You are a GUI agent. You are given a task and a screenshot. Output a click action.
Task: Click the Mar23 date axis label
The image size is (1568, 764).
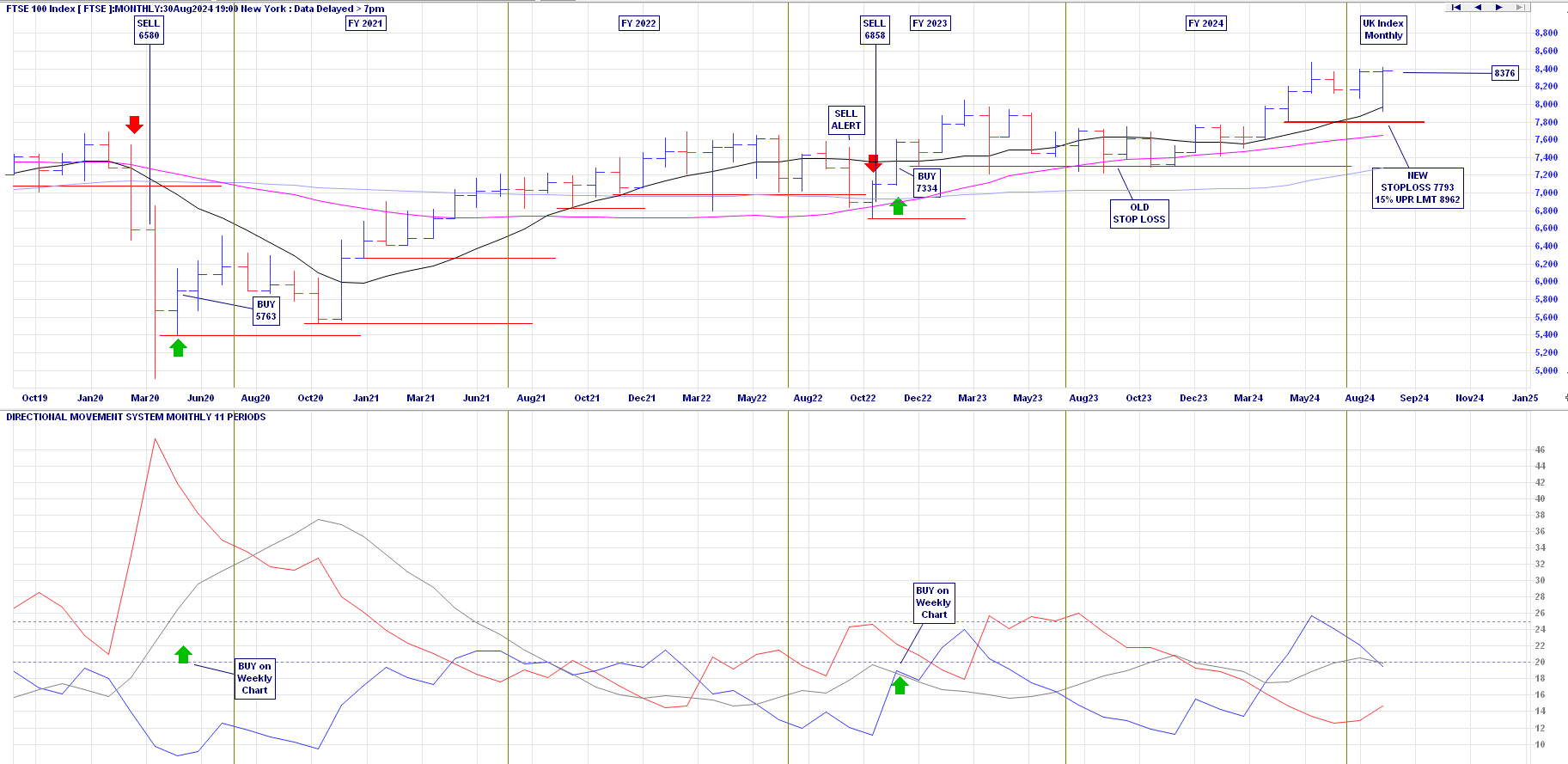pos(973,398)
